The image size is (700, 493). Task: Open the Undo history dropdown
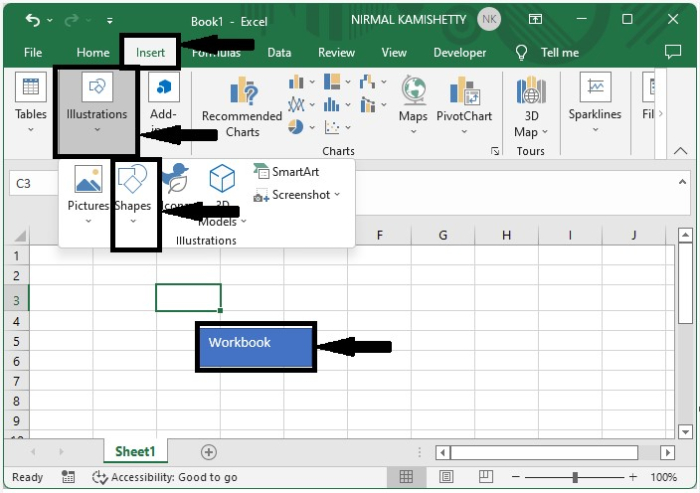click(50, 20)
